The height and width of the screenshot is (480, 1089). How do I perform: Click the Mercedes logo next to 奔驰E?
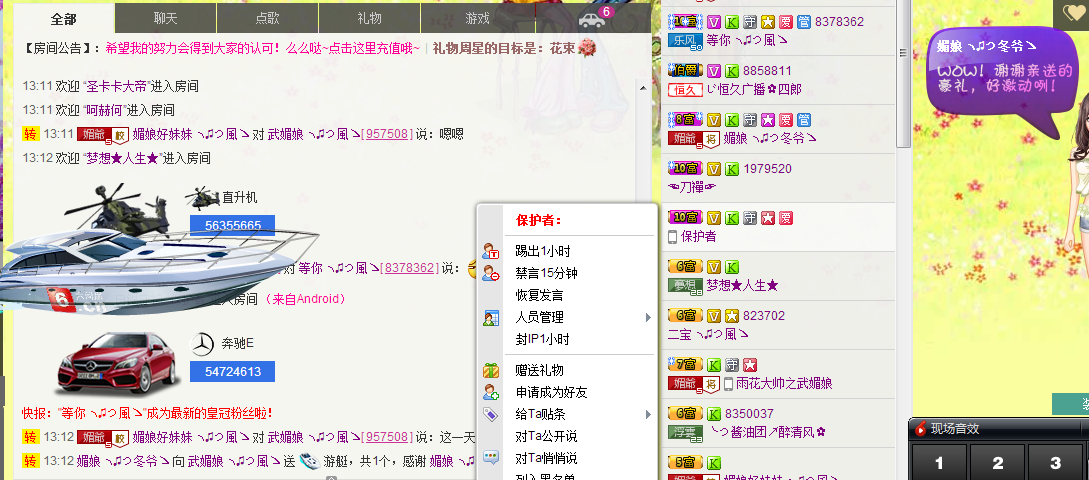point(202,345)
